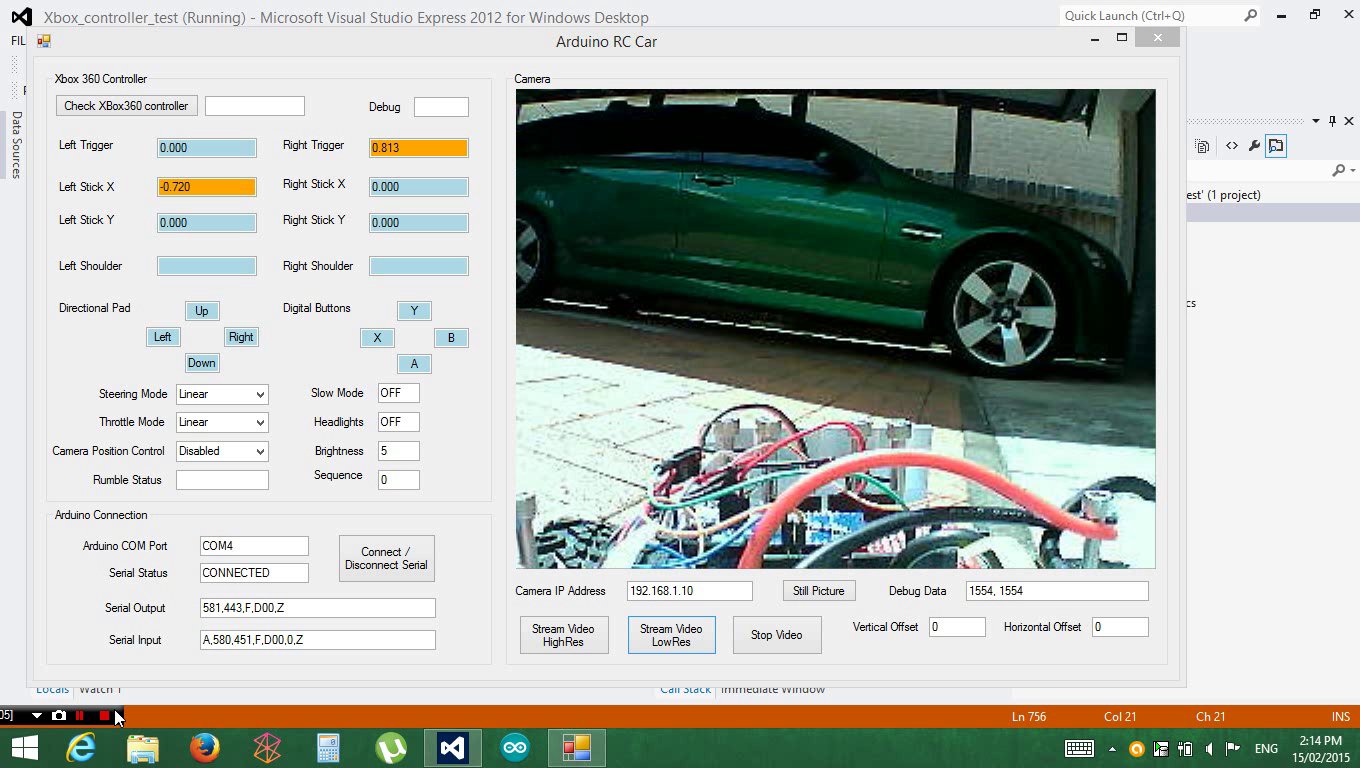The image size is (1360, 768).
Task: Toggle Preview Selected Items in Solution Explorer
Action: [1275, 145]
